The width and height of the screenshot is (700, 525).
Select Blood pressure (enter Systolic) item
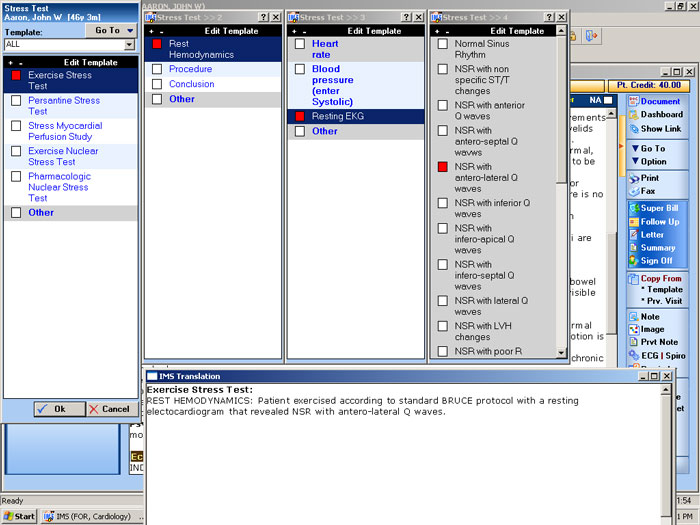(356, 85)
